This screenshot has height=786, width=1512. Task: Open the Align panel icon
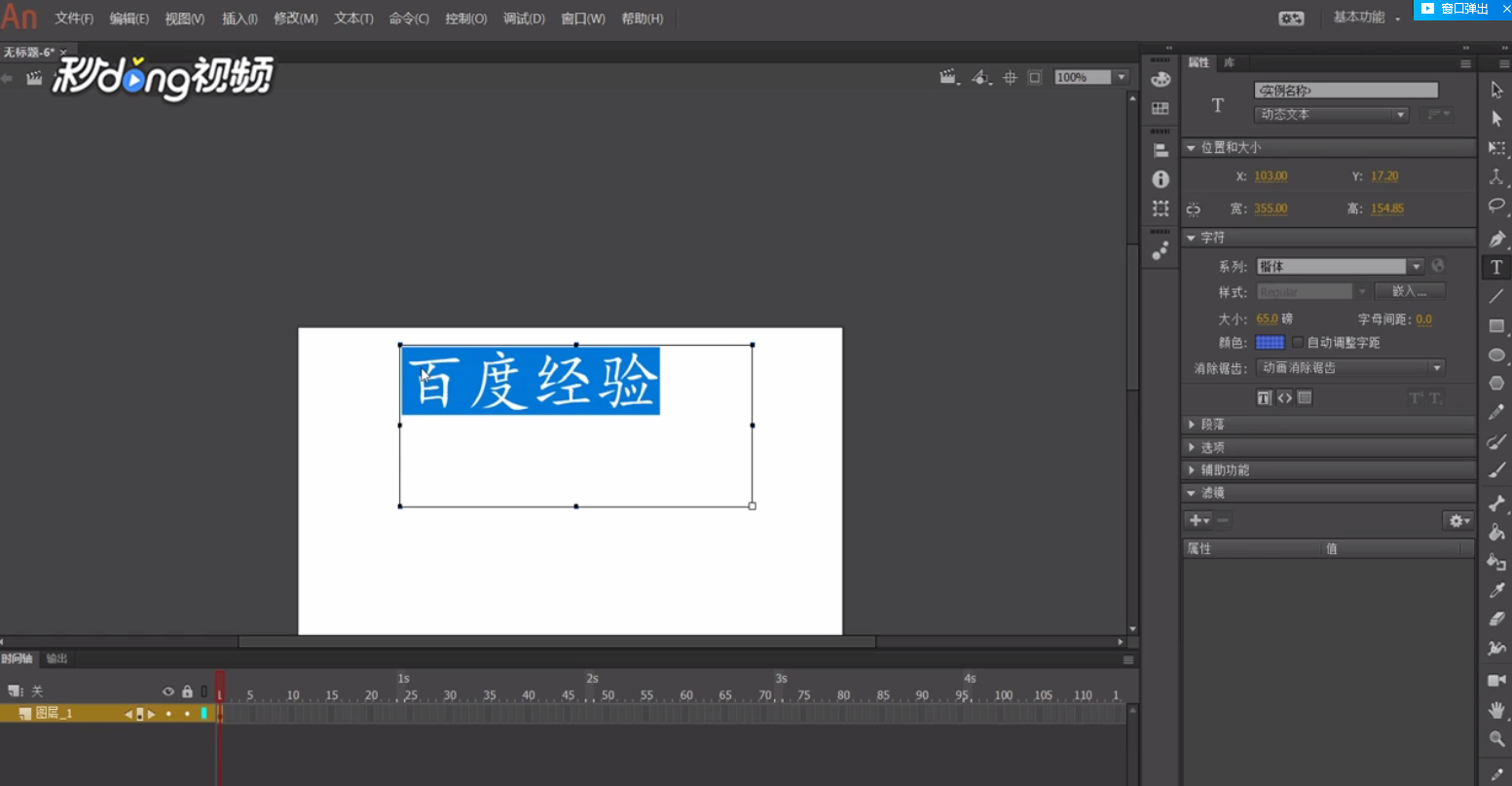[x=1160, y=151]
